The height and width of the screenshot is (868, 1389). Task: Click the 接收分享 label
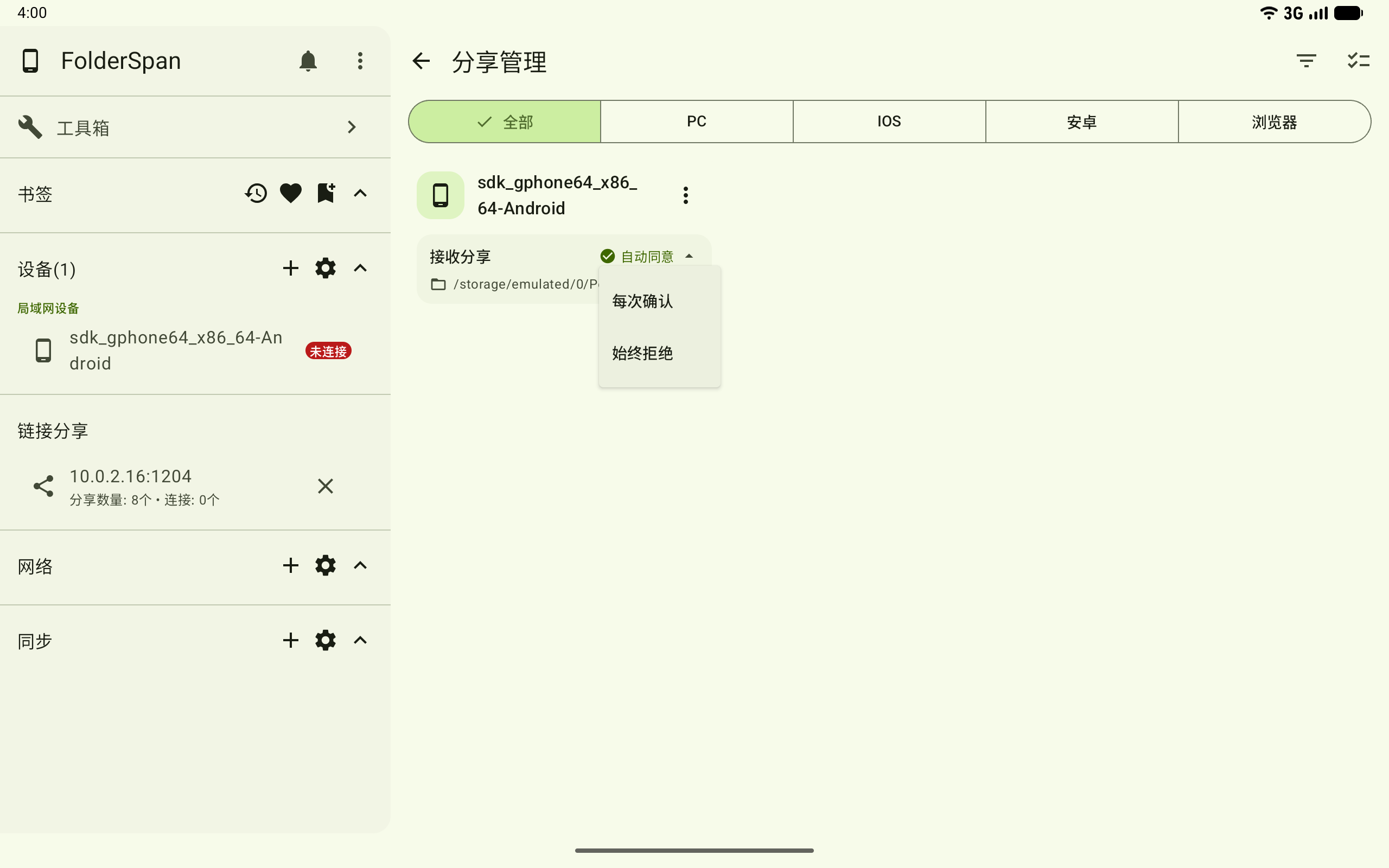(x=460, y=257)
